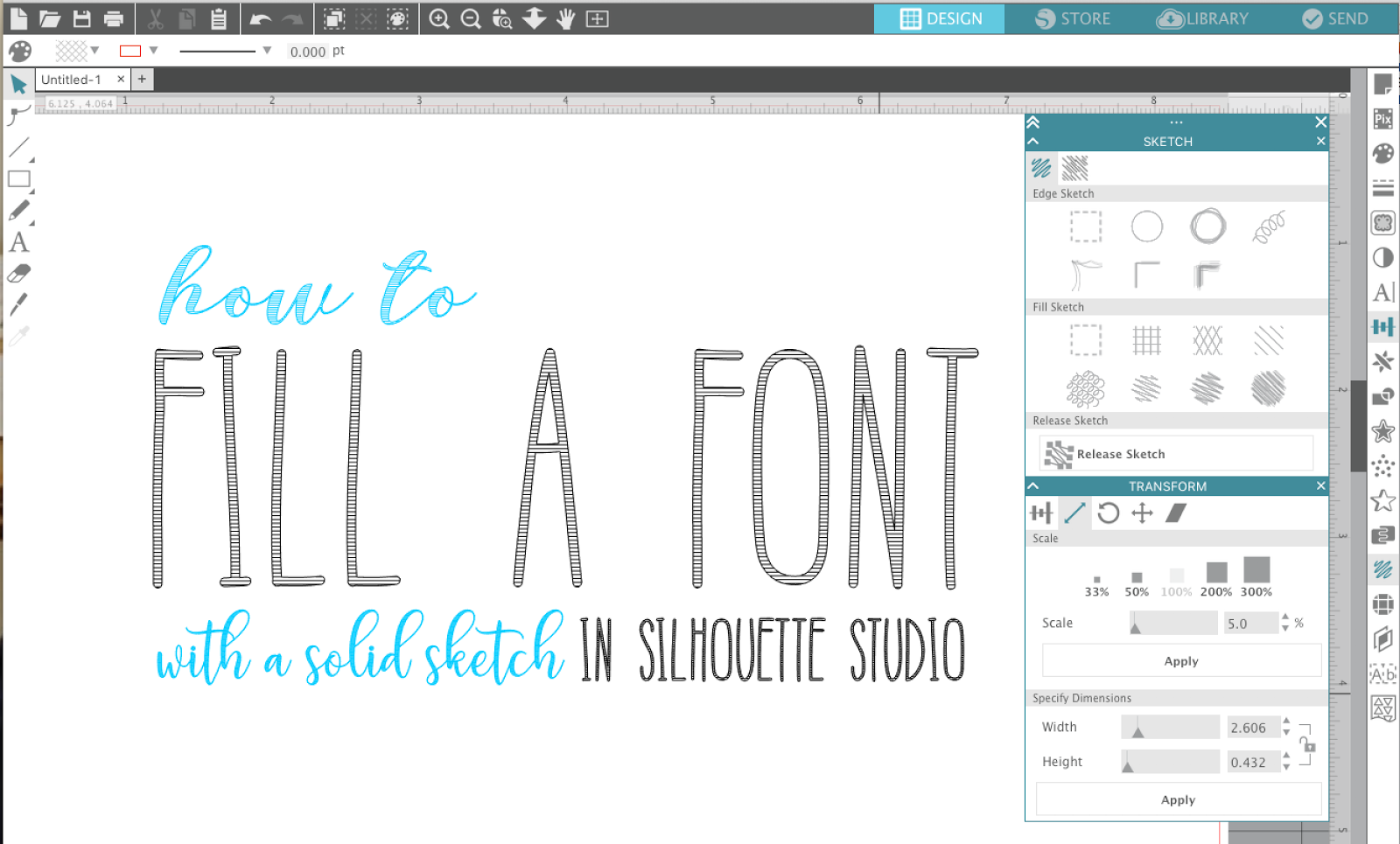Toggle the aspect ratio lock
The height and width of the screenshot is (844, 1400).
pos(1308,744)
